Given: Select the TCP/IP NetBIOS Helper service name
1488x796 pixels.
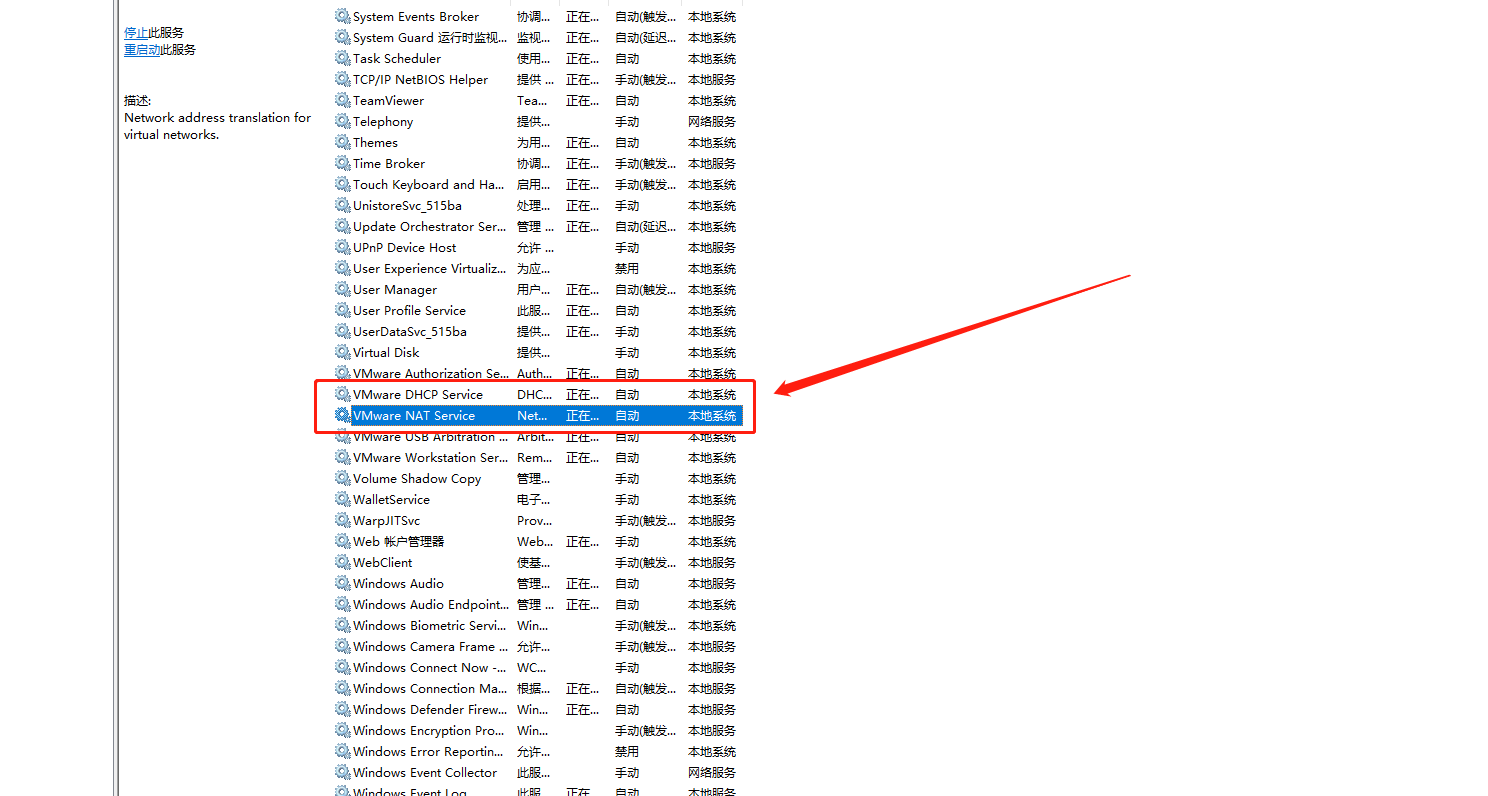Looking at the screenshot, I should click(421, 80).
